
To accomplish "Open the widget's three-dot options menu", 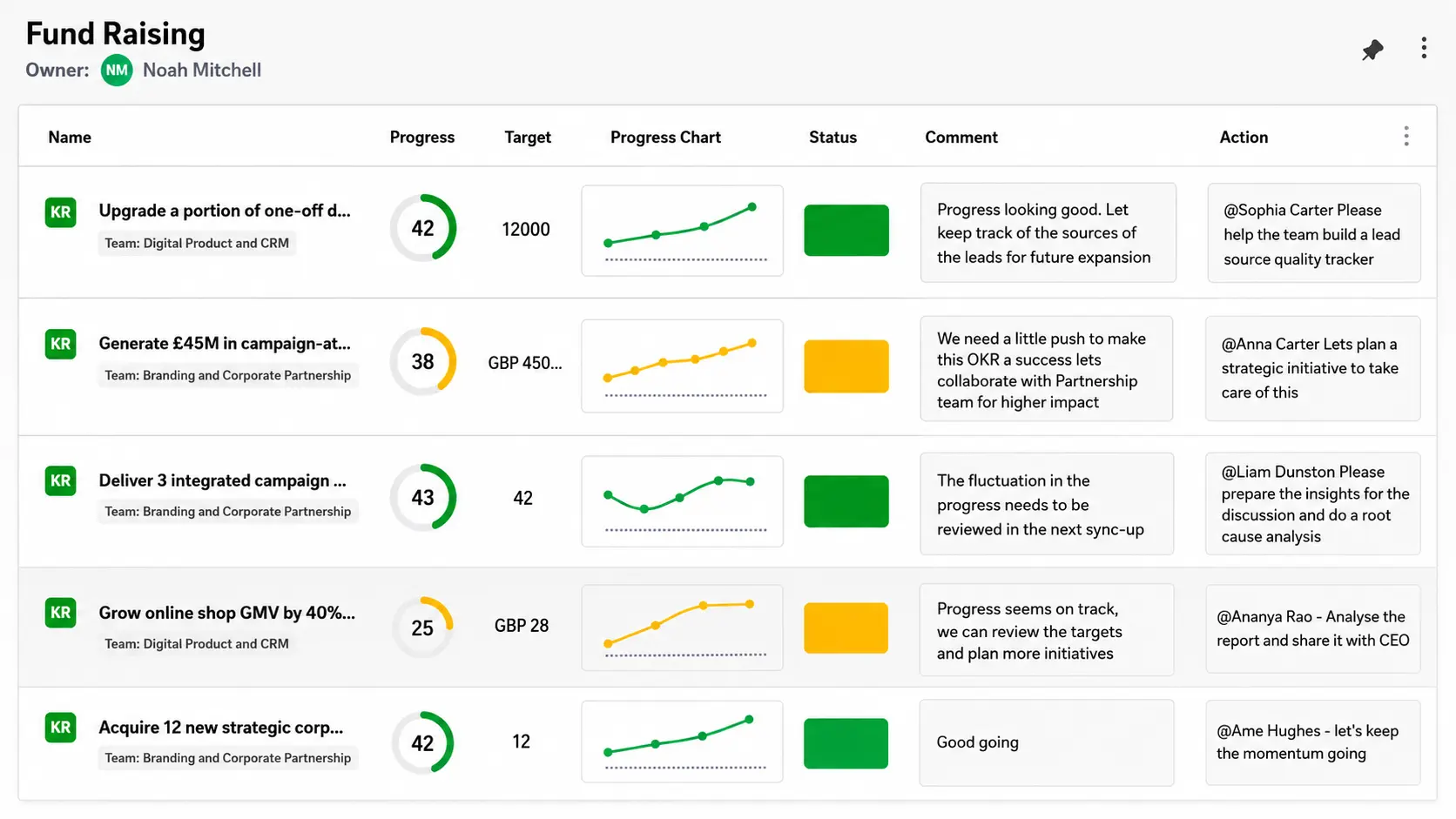I will 1424,48.
